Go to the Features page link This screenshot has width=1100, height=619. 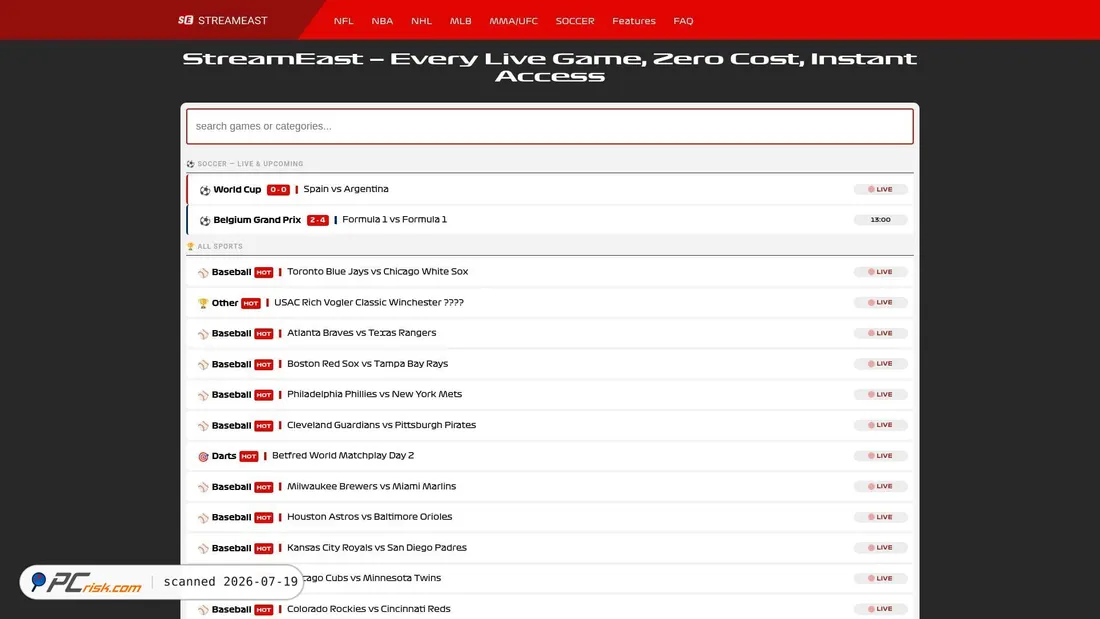click(x=633, y=21)
